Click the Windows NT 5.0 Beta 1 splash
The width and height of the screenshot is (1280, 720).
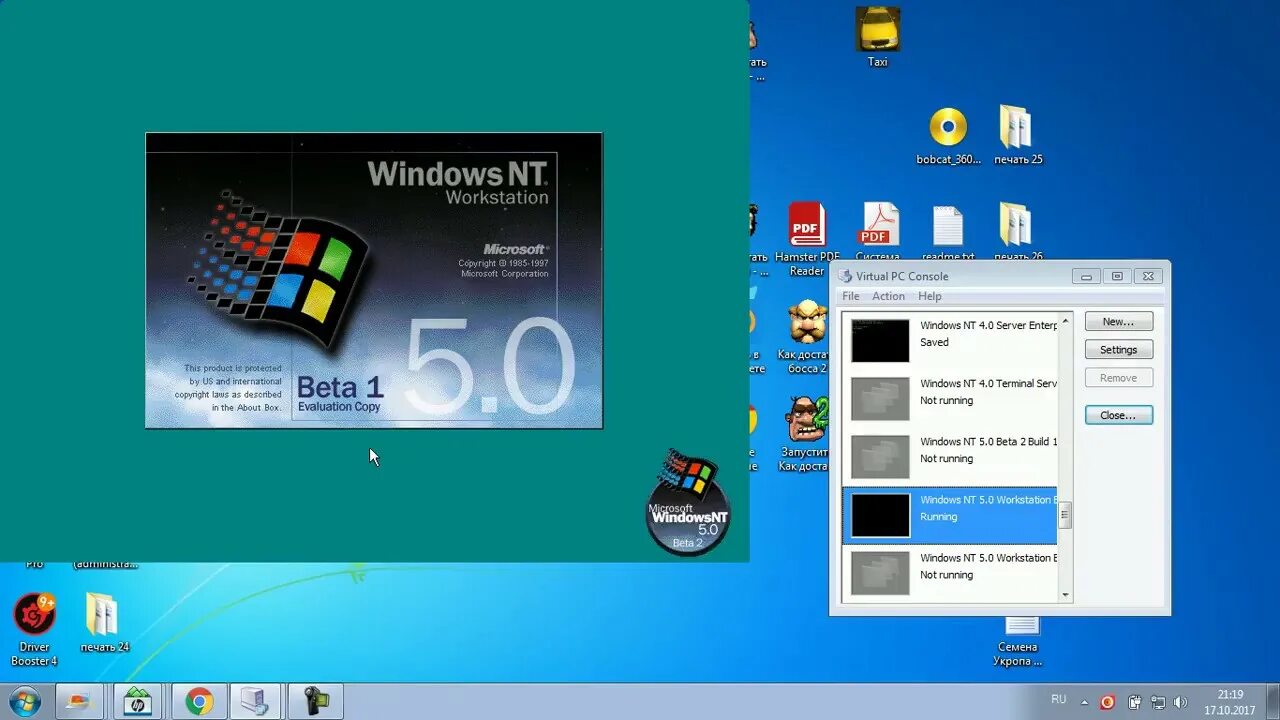374,280
